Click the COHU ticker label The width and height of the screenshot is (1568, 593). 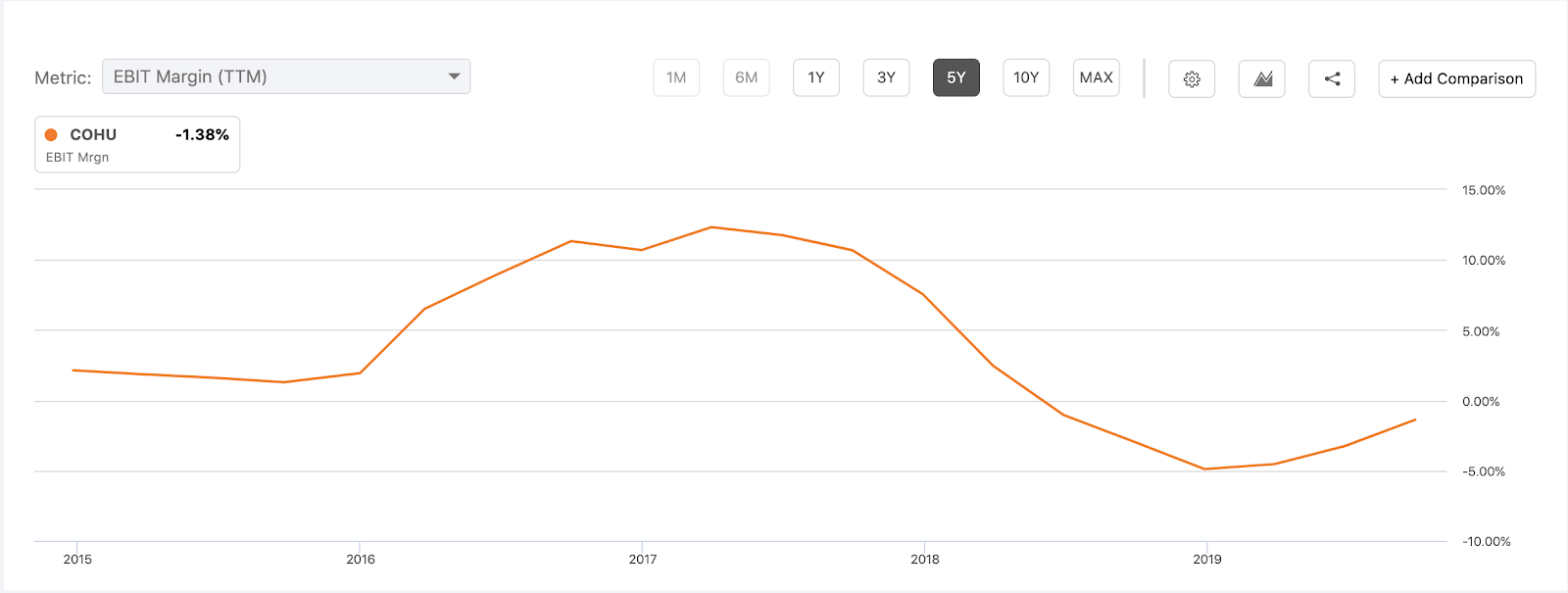click(x=94, y=133)
